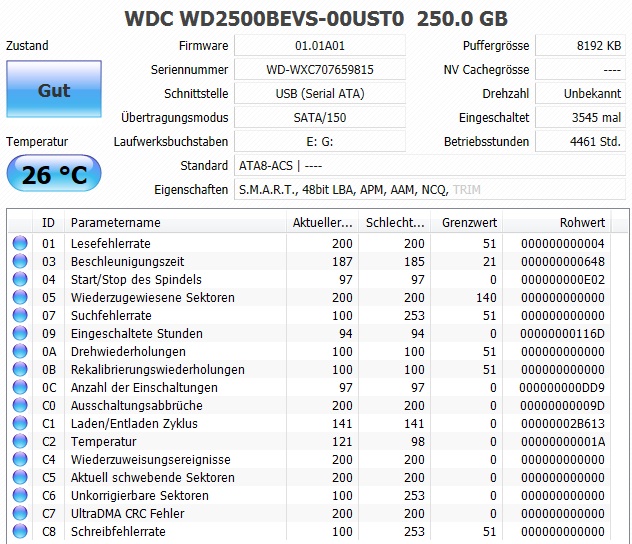Screen dimensions: 632x544
Task: Click status icon of Laden/Entladen Zyklus
Action: coord(20,424)
